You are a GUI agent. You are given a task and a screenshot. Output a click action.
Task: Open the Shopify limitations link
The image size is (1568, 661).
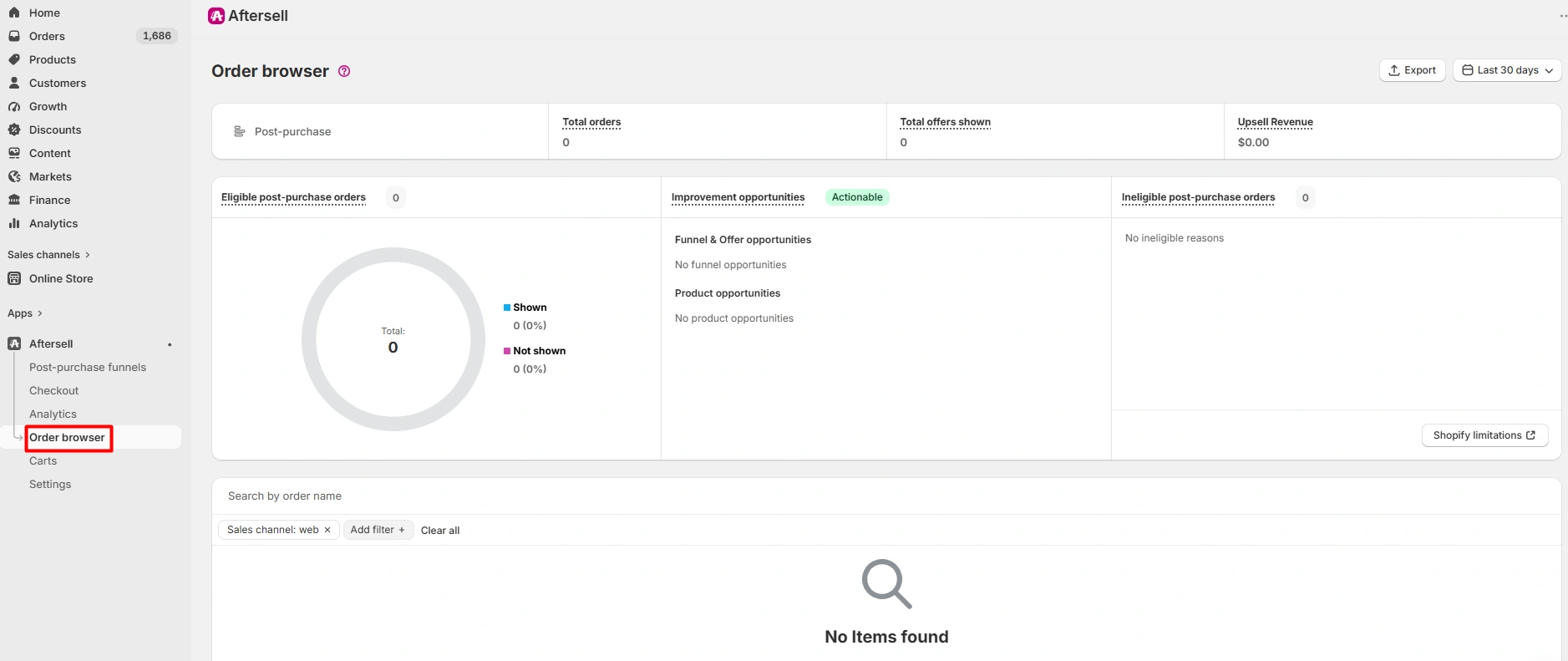point(1484,435)
